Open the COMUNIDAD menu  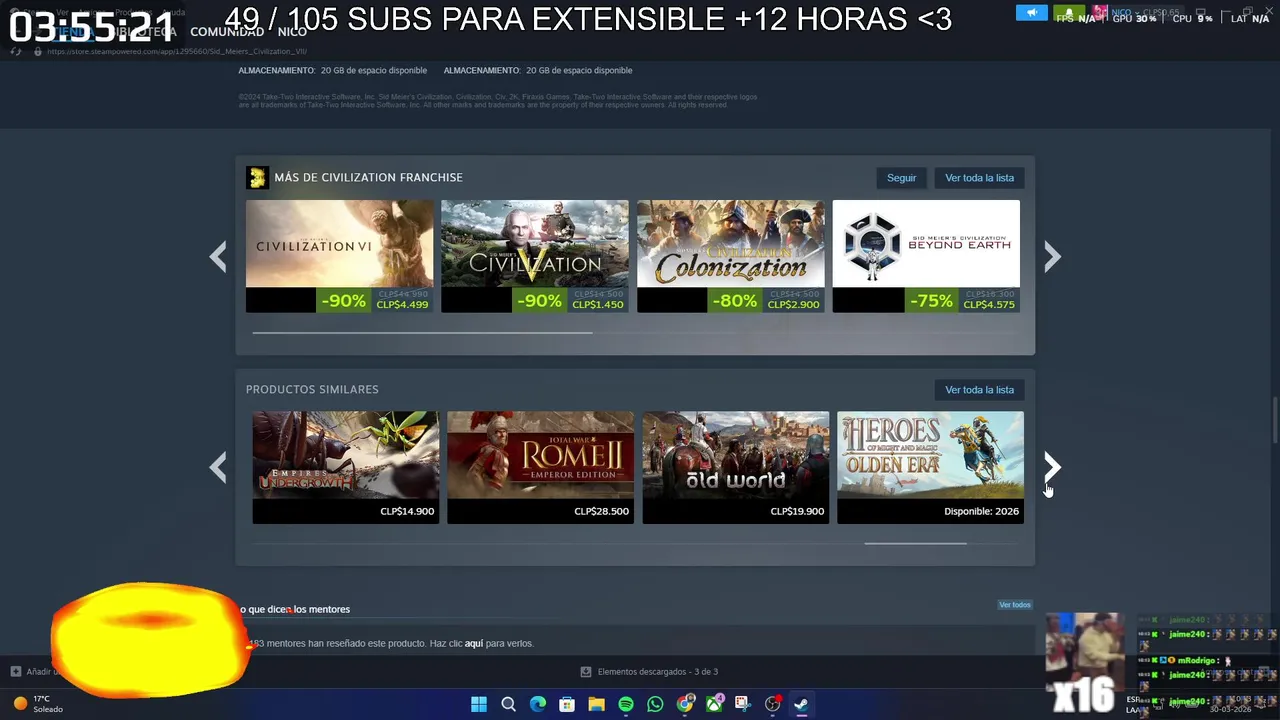click(227, 32)
